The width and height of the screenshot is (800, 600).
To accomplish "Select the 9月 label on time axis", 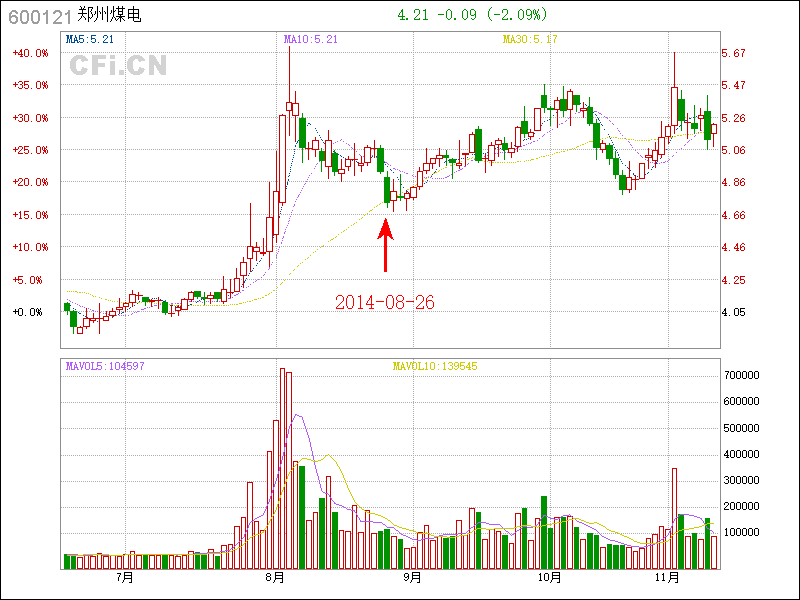I will pos(411,578).
